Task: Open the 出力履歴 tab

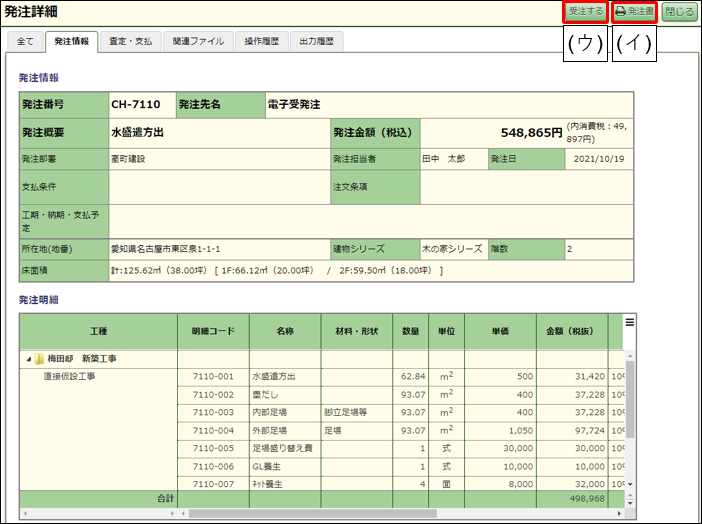Action: 317,42
